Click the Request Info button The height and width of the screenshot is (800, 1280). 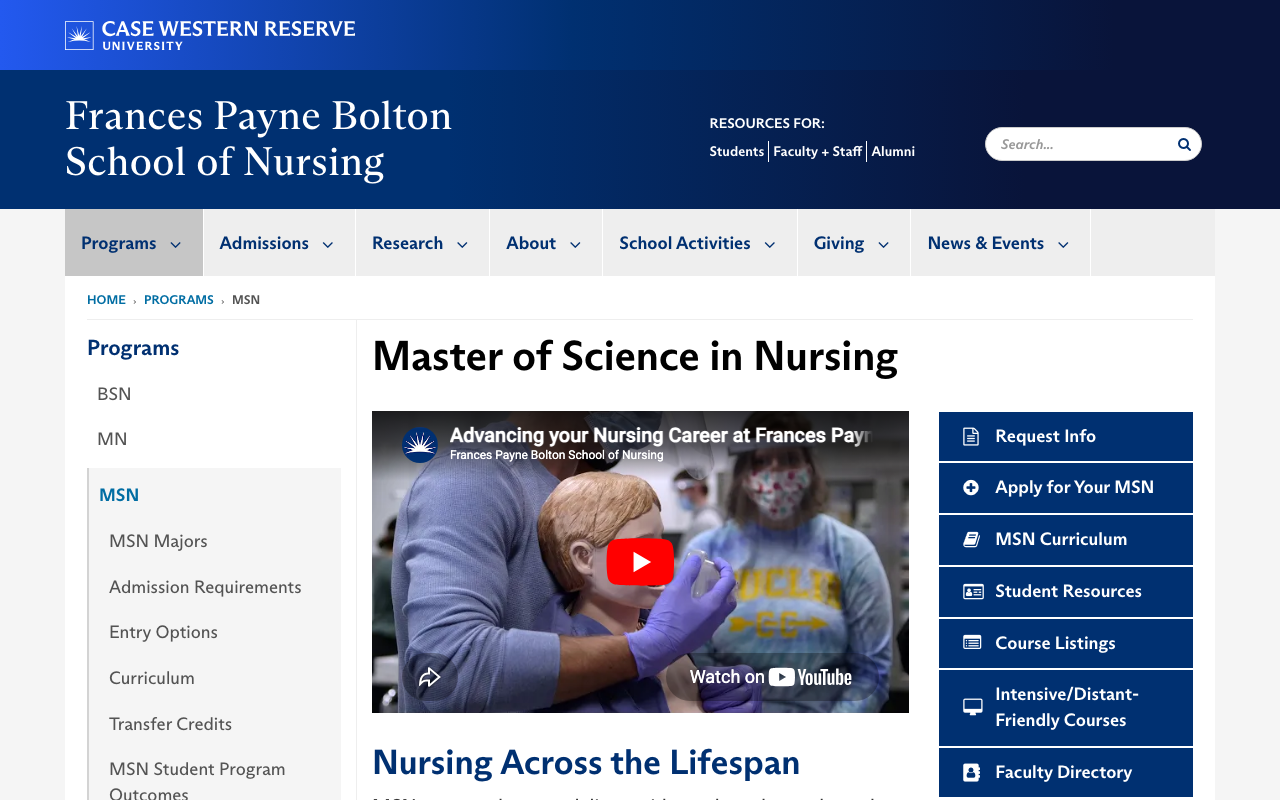pos(1066,436)
